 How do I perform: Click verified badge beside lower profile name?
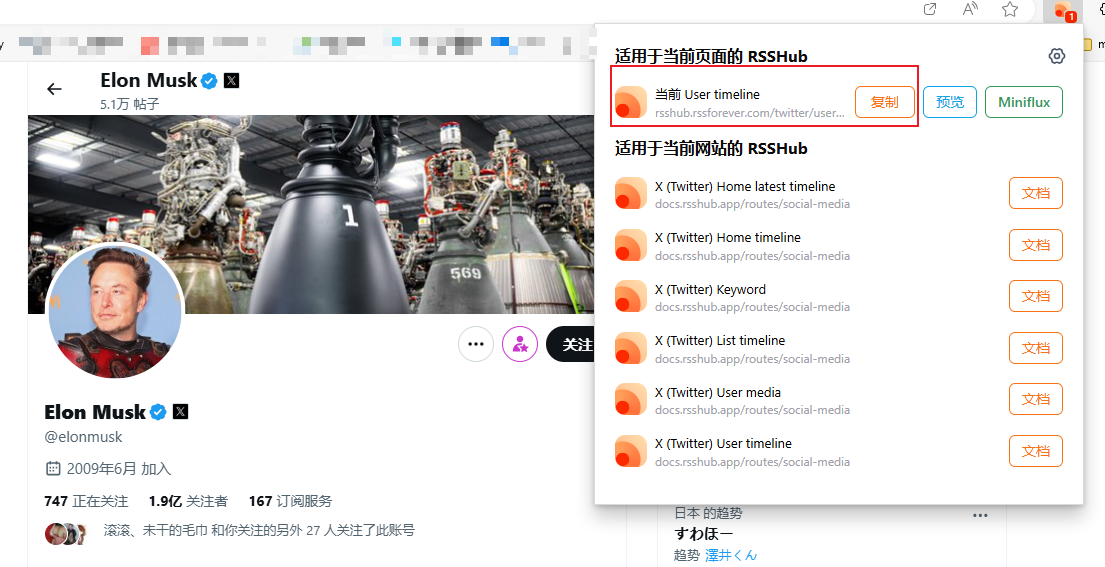pos(159,412)
